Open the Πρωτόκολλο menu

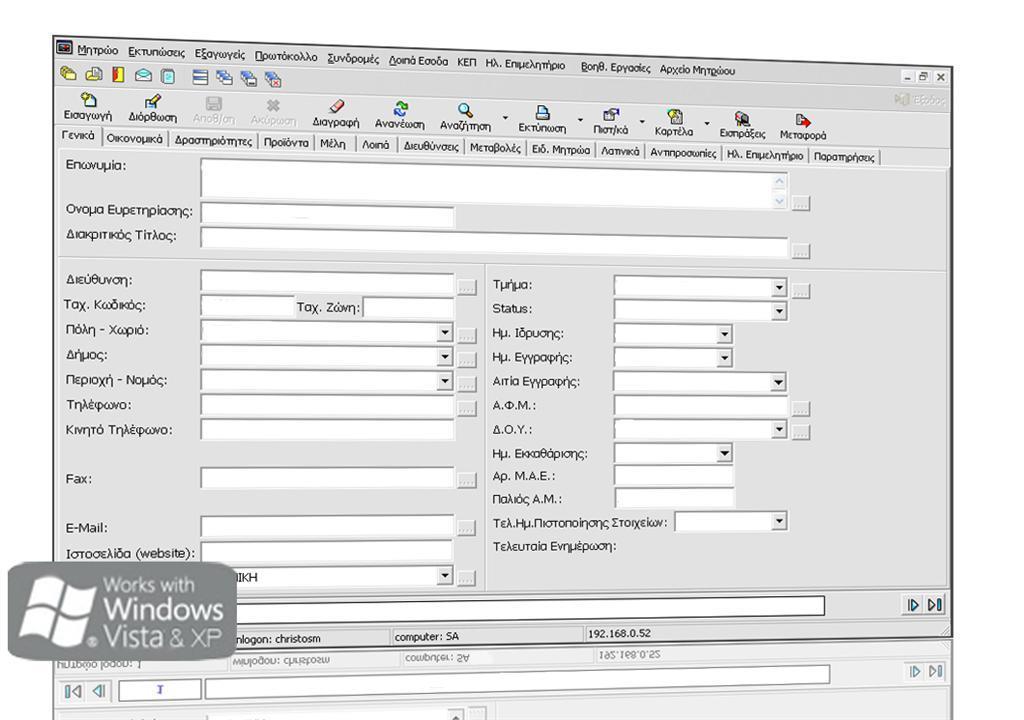point(286,56)
